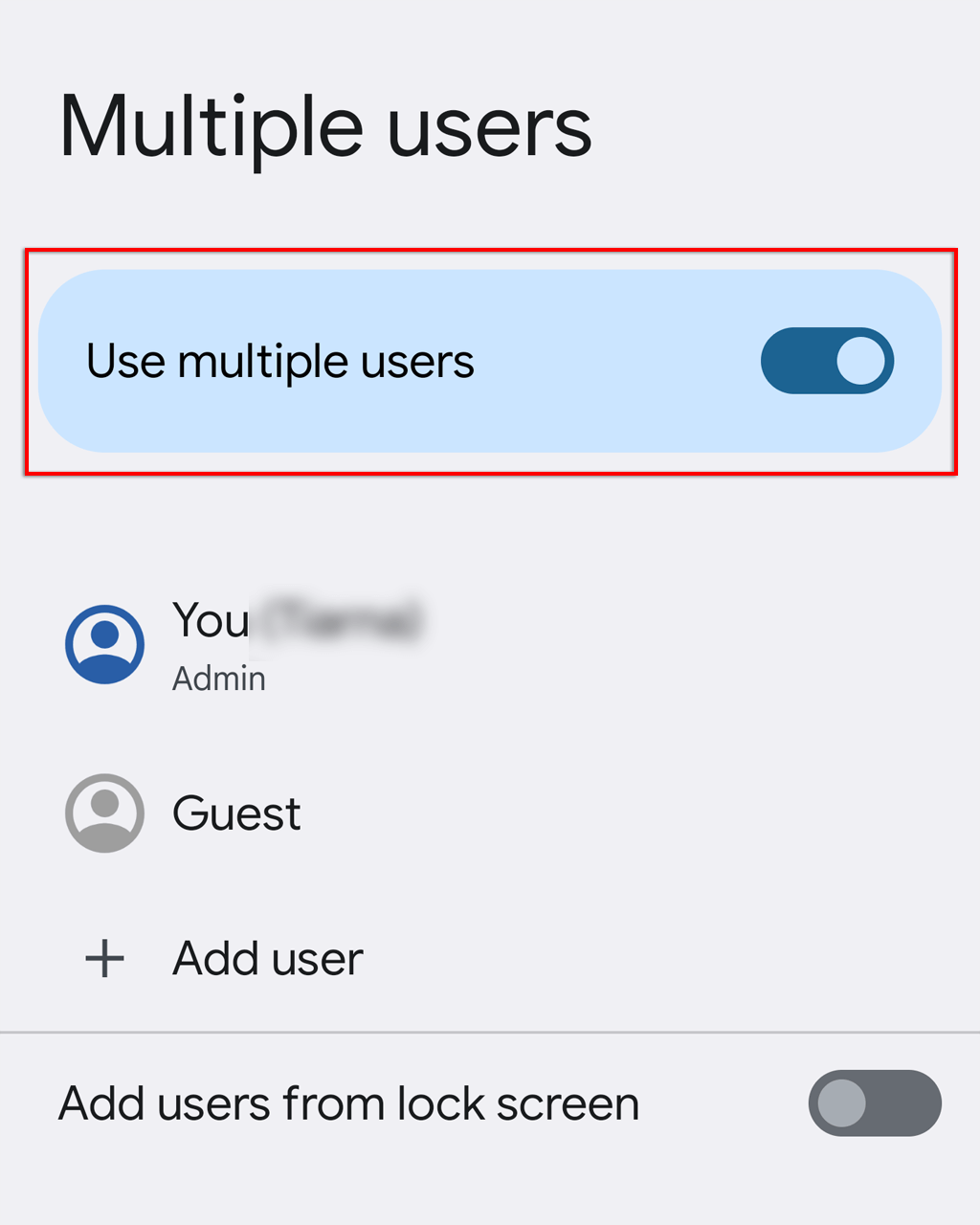Open the Guest user entry
The width and height of the screenshot is (980, 1225).
(x=490, y=813)
